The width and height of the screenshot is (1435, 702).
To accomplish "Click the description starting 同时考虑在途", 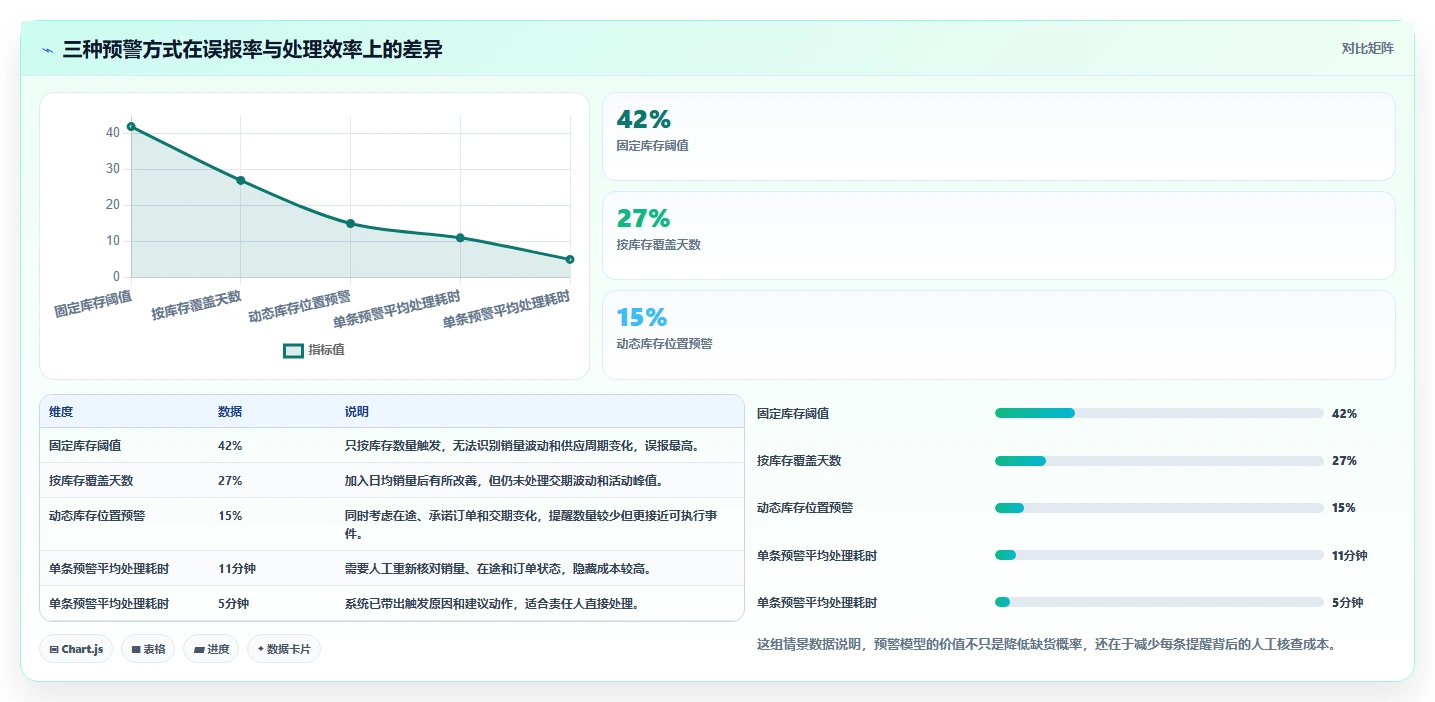I will click(x=531, y=525).
